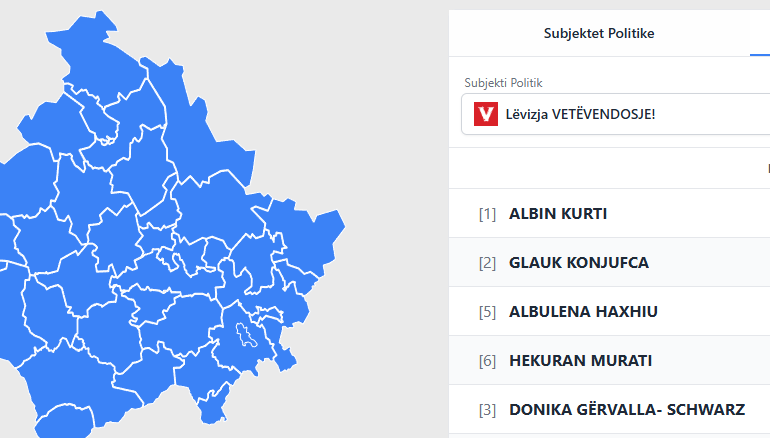770x438 pixels.
Task: Click number [3] beside Donika Gërvalla-Schwarz
Action: tap(487, 410)
